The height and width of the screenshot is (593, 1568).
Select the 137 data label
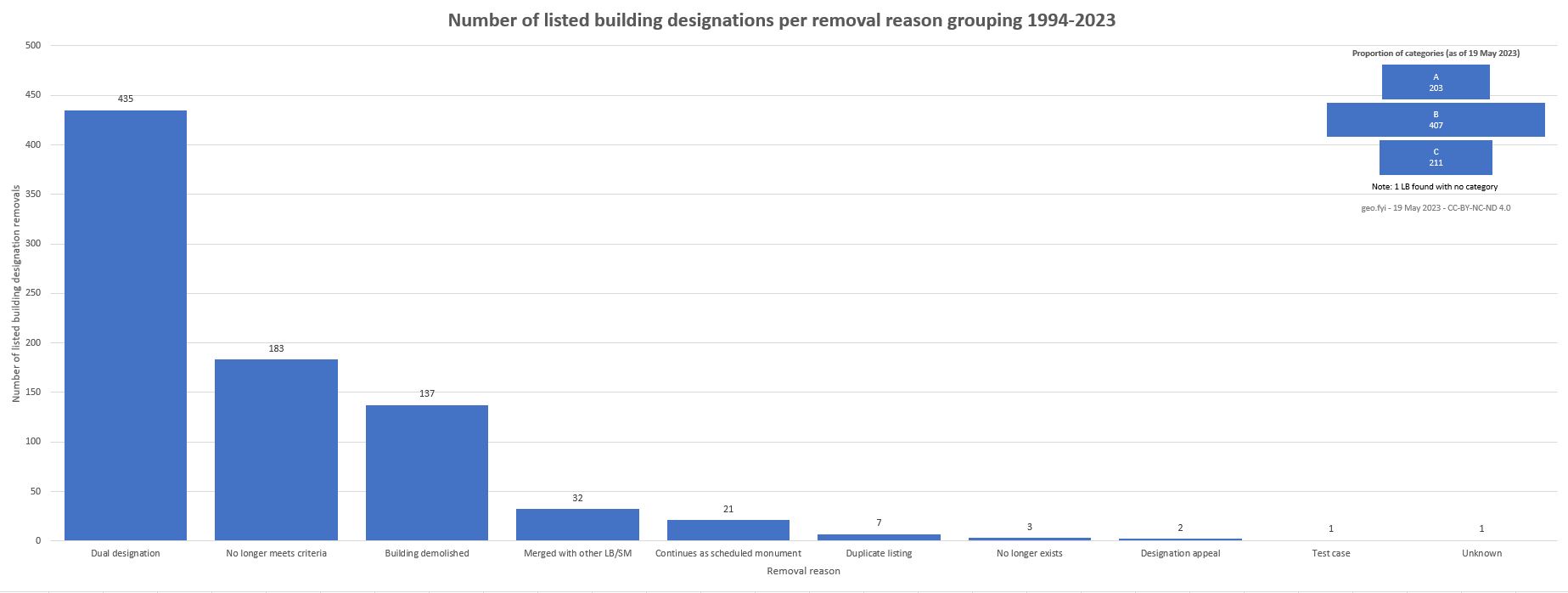point(426,393)
